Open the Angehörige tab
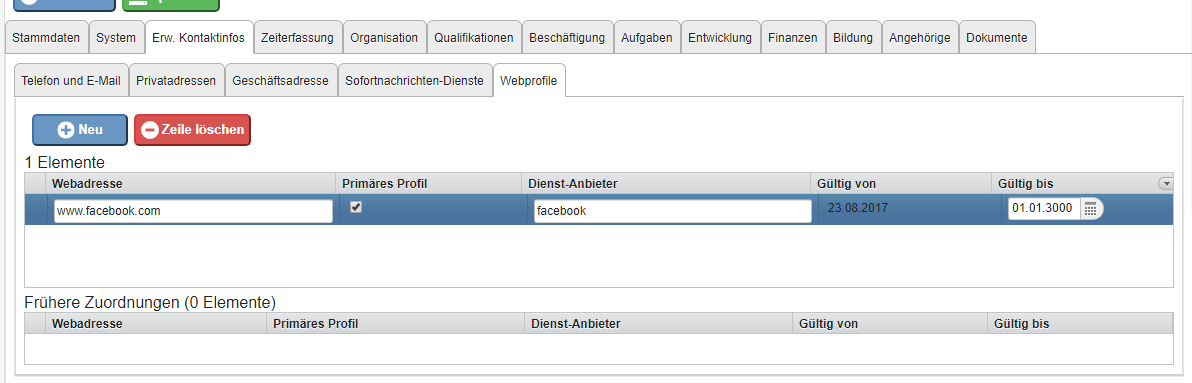 coord(920,37)
